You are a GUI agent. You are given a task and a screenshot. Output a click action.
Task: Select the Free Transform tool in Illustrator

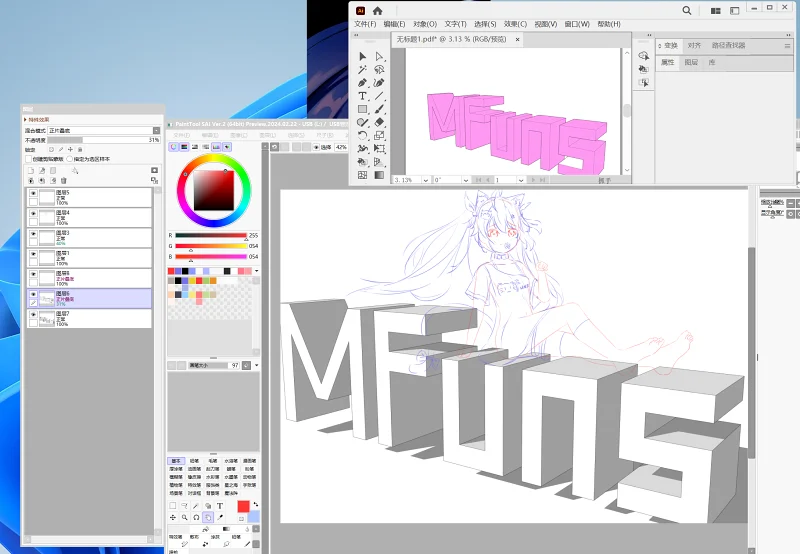(x=379, y=148)
